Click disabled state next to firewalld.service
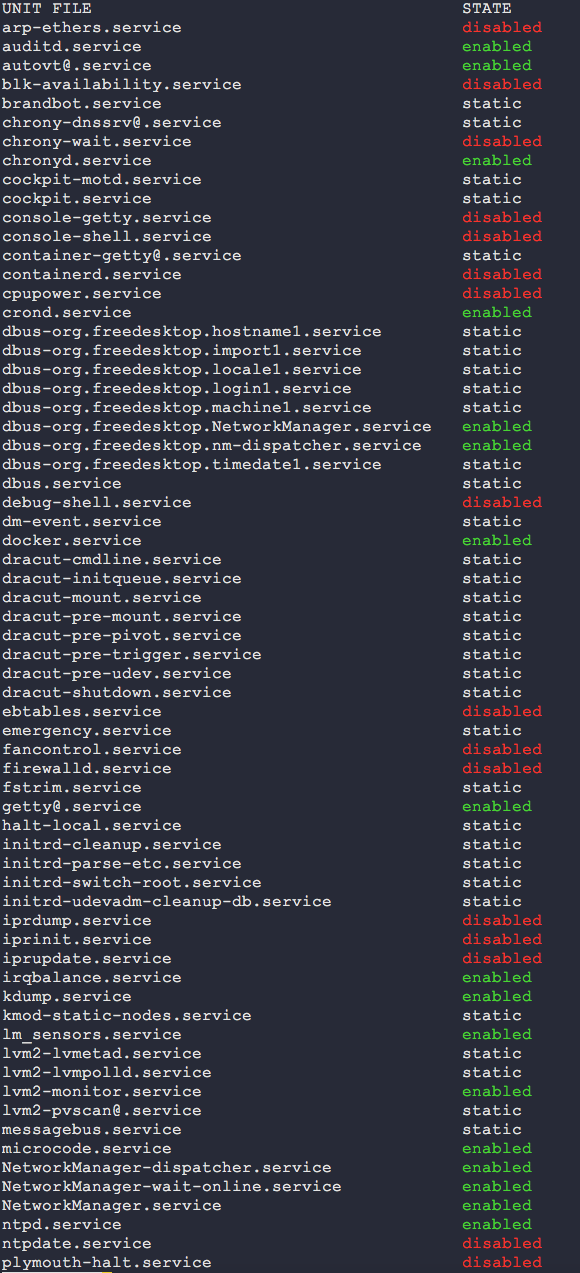The width and height of the screenshot is (580, 1273). coord(502,769)
